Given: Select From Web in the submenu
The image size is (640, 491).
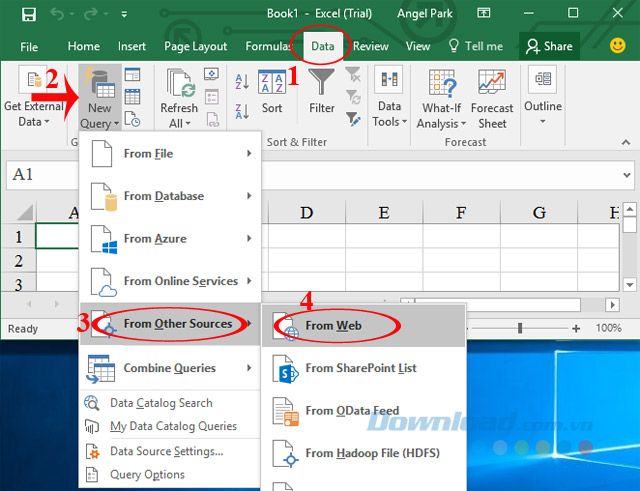Looking at the screenshot, I should (x=334, y=325).
